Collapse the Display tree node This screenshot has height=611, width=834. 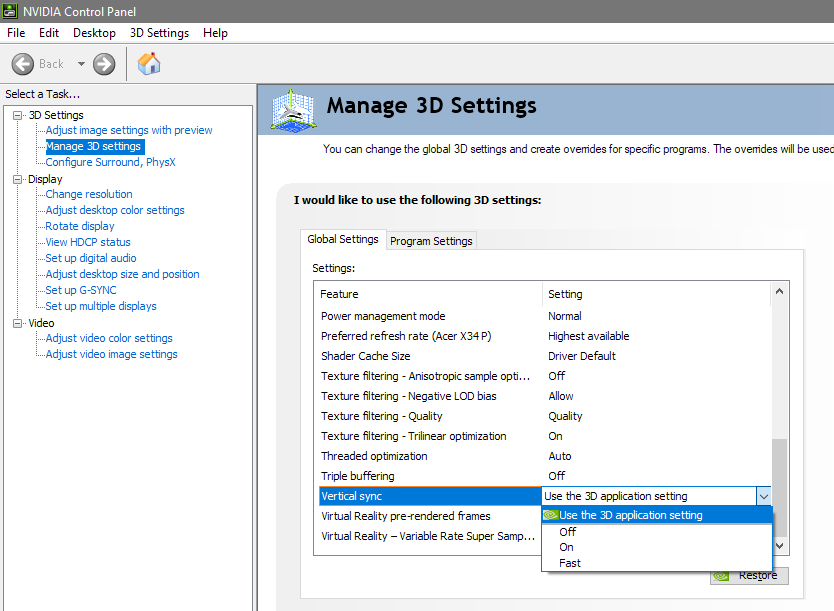point(18,179)
